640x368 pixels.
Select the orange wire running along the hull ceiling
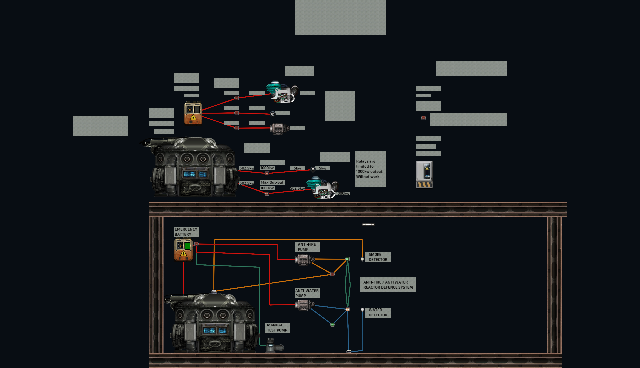(x=288, y=239)
